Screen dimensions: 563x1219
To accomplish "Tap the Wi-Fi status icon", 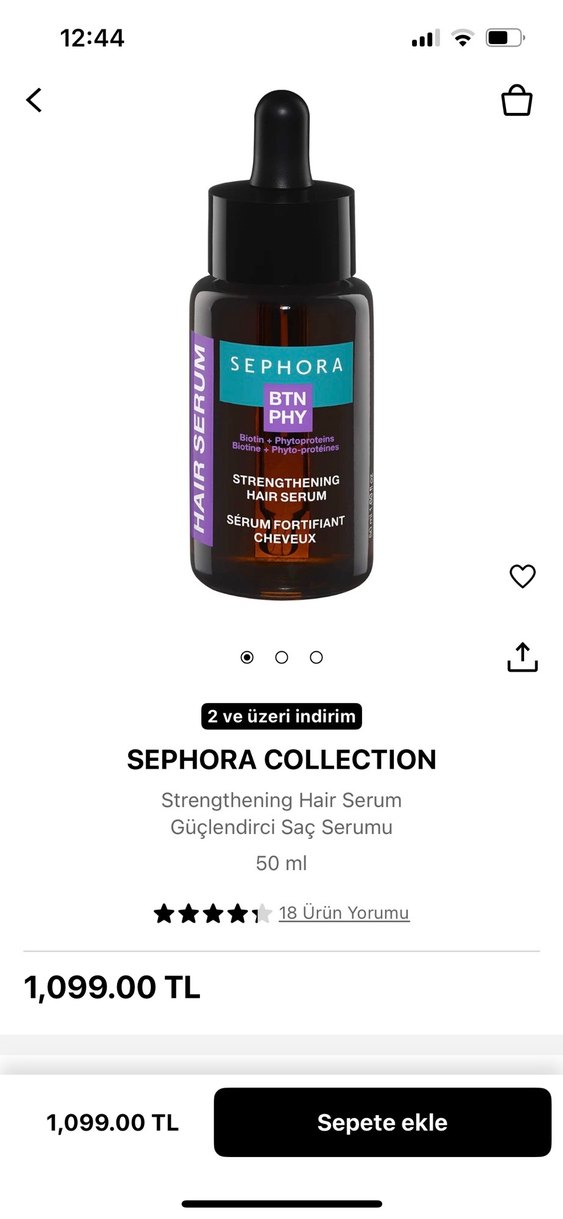I will (x=462, y=38).
